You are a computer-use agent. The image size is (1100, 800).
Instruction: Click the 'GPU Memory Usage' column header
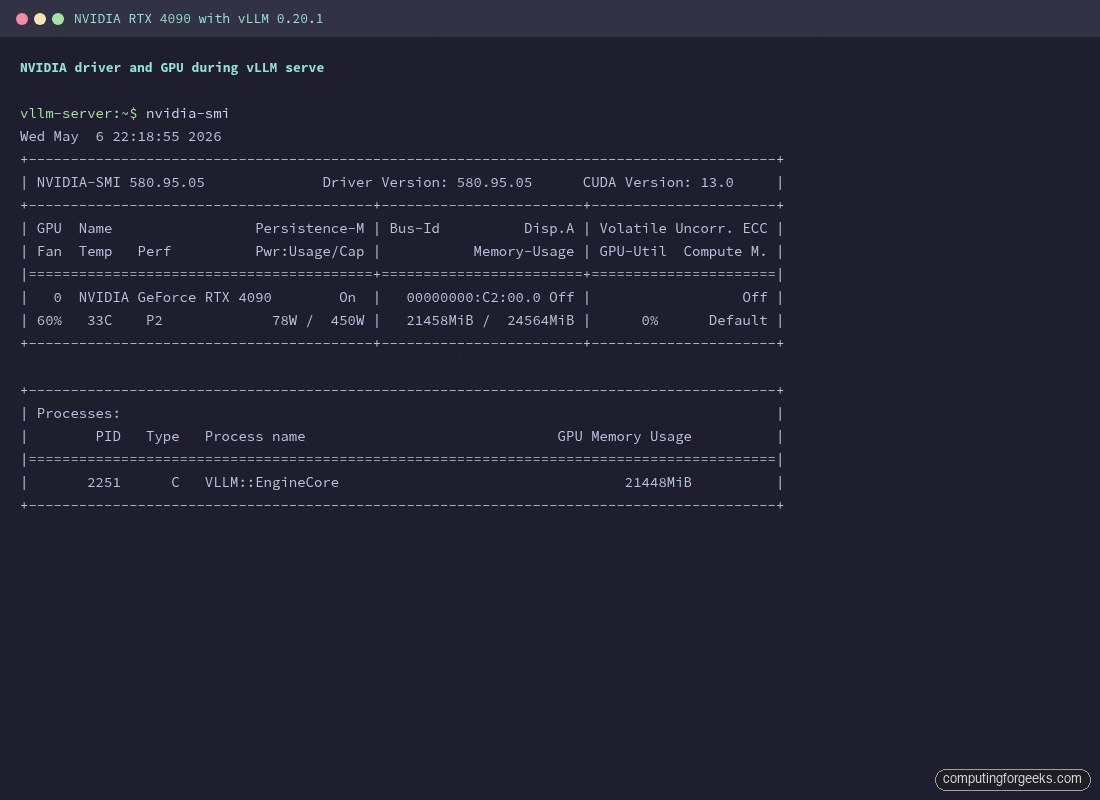click(624, 436)
